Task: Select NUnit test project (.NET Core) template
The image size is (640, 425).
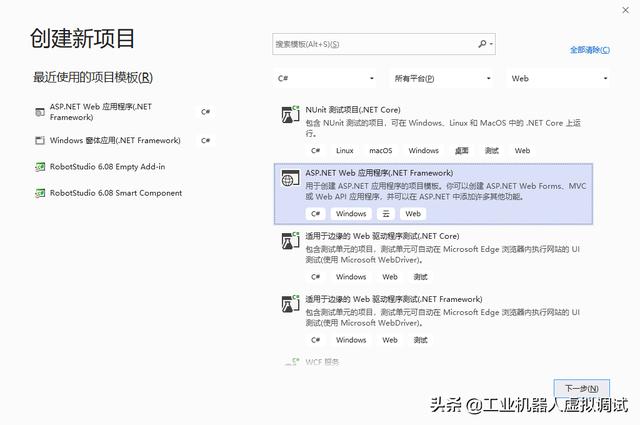Action: (433, 130)
